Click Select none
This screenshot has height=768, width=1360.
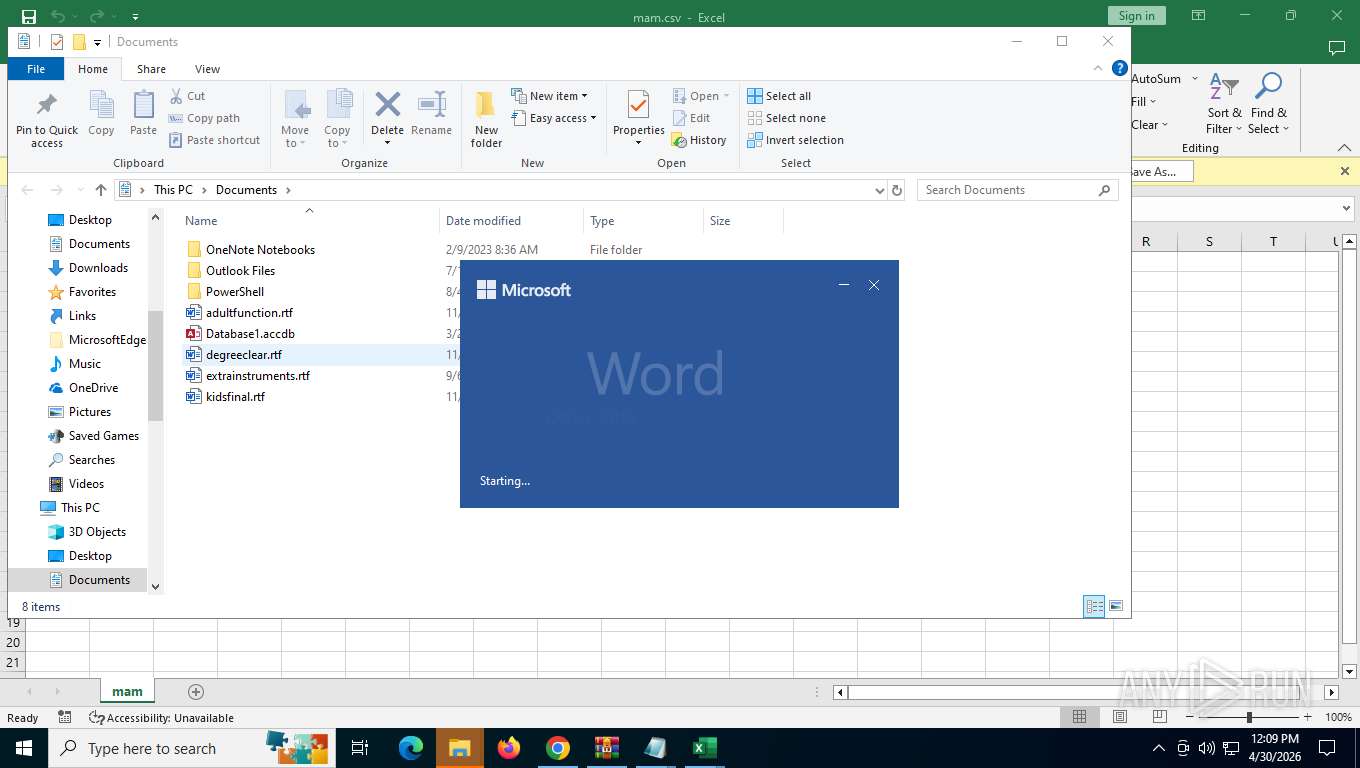(x=787, y=118)
